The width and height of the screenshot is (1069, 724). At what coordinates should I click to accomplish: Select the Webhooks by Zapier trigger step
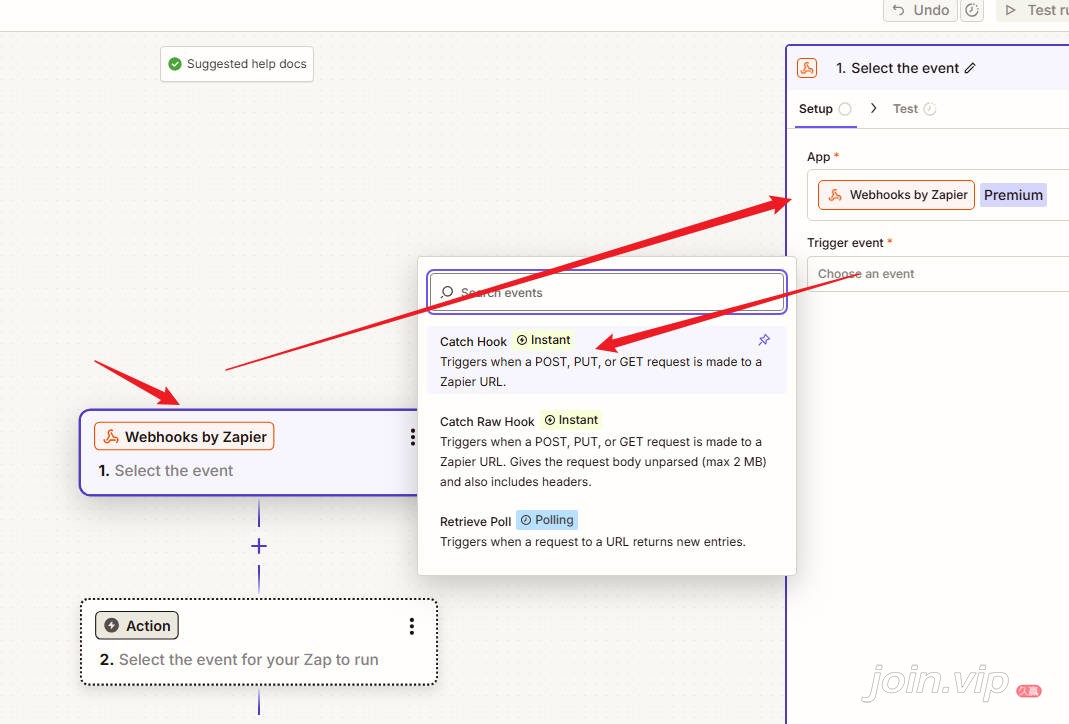coord(250,453)
